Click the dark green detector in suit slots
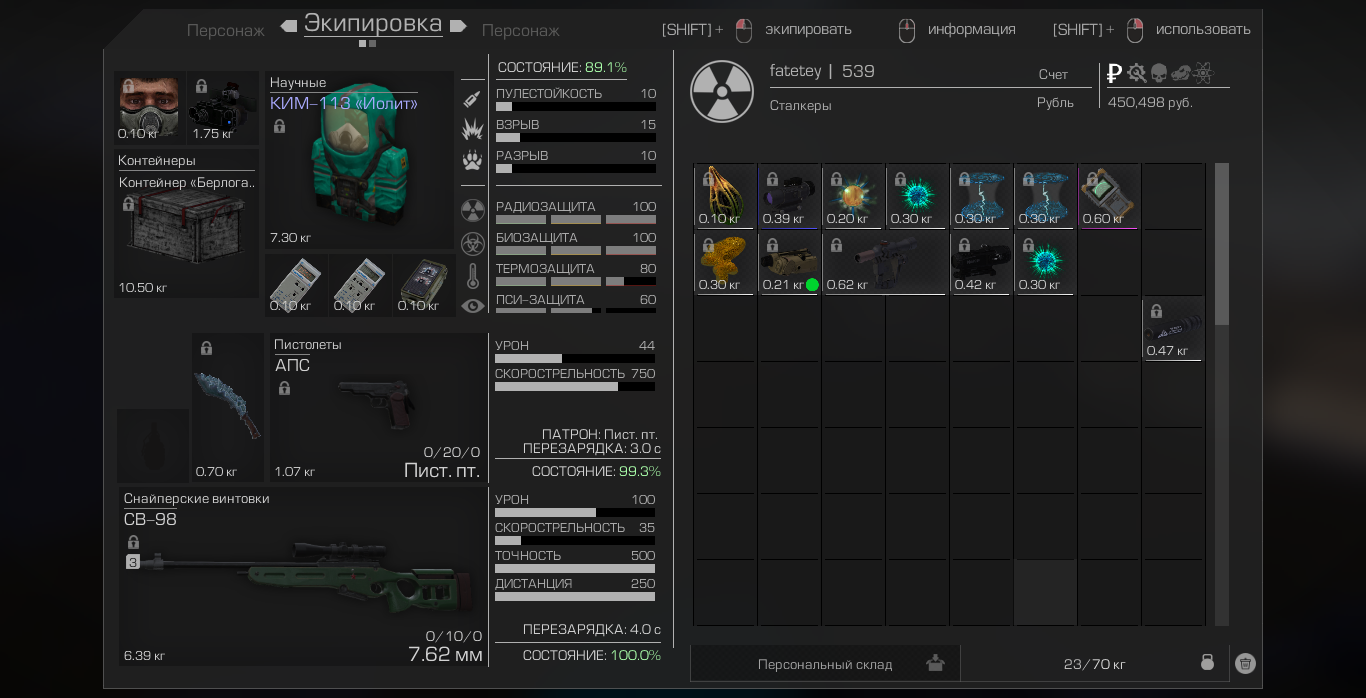Viewport: 1366px width, 698px height. [x=424, y=285]
